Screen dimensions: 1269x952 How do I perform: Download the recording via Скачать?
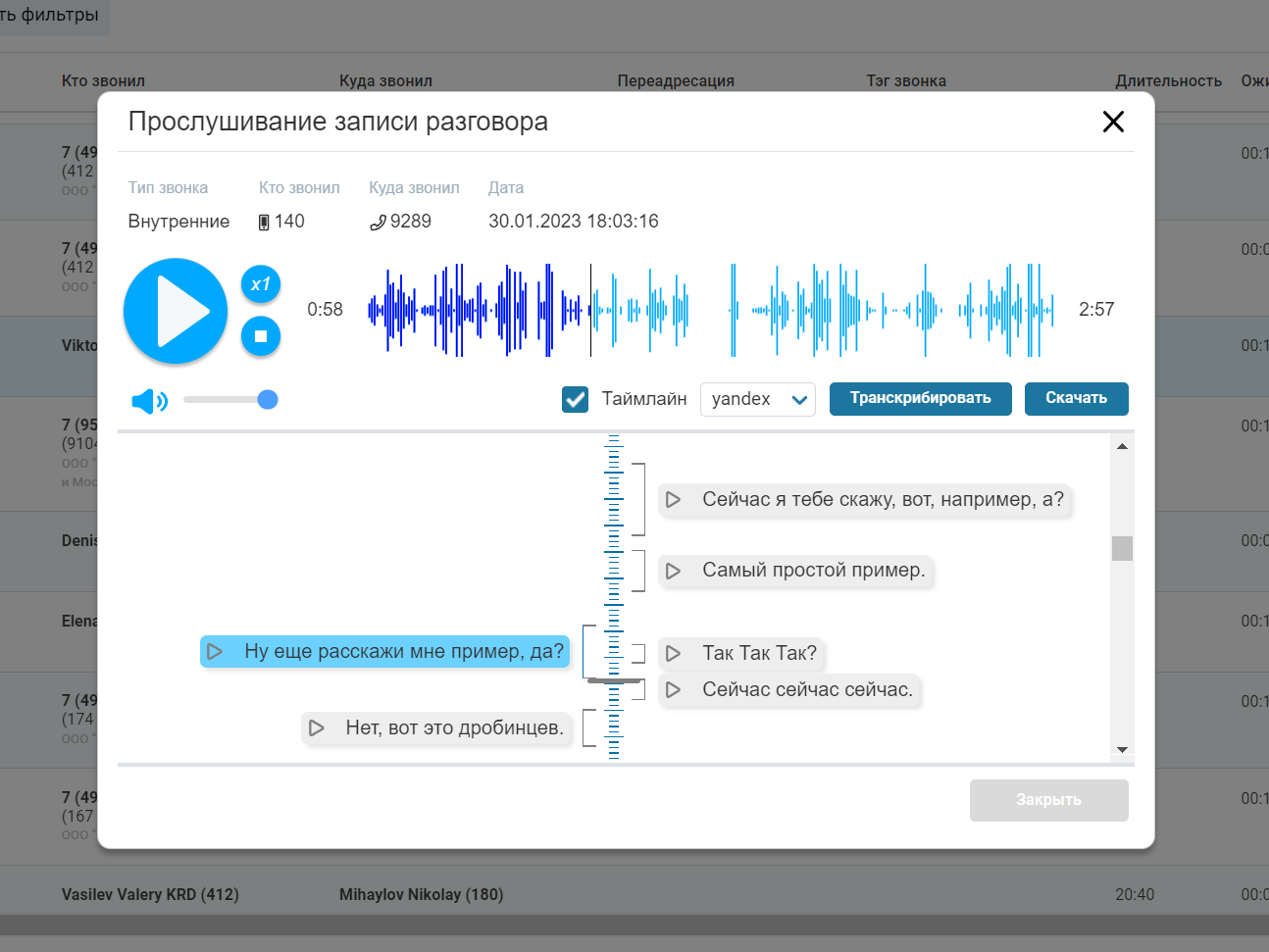pyautogui.click(x=1076, y=399)
